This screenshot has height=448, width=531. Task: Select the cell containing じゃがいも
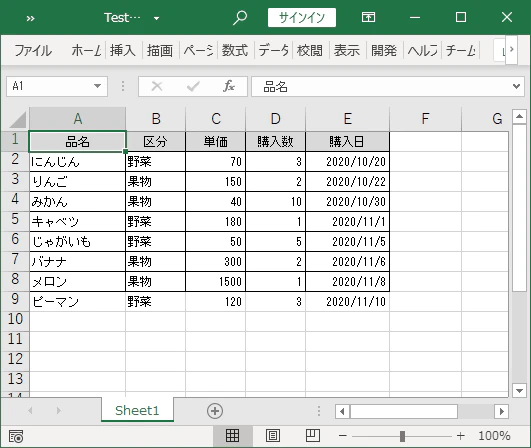click(78, 241)
